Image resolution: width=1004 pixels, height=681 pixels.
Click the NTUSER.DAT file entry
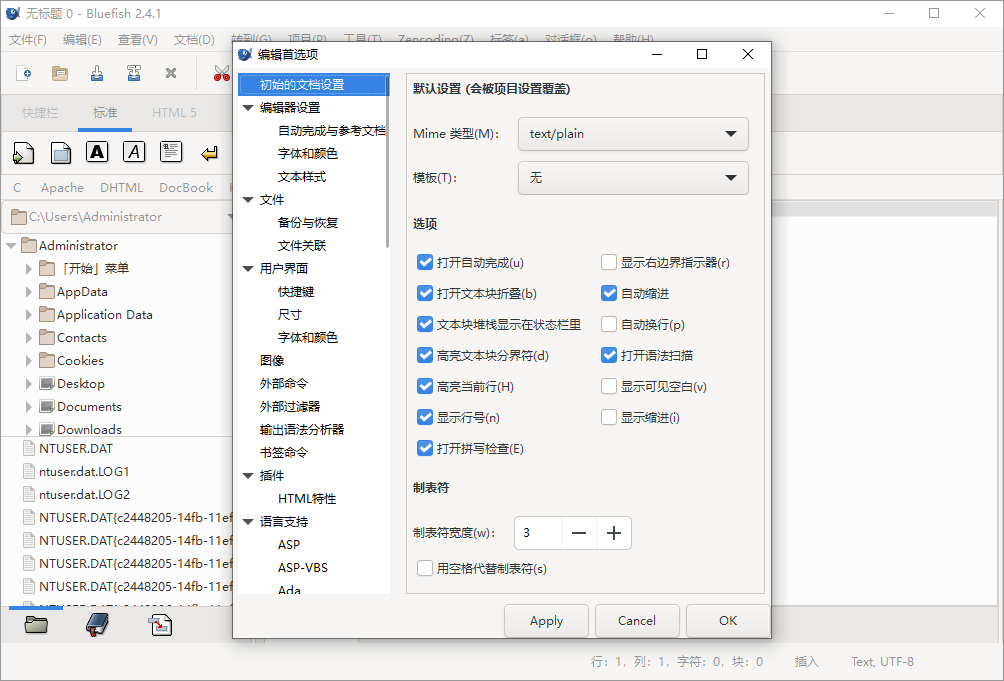(76, 448)
